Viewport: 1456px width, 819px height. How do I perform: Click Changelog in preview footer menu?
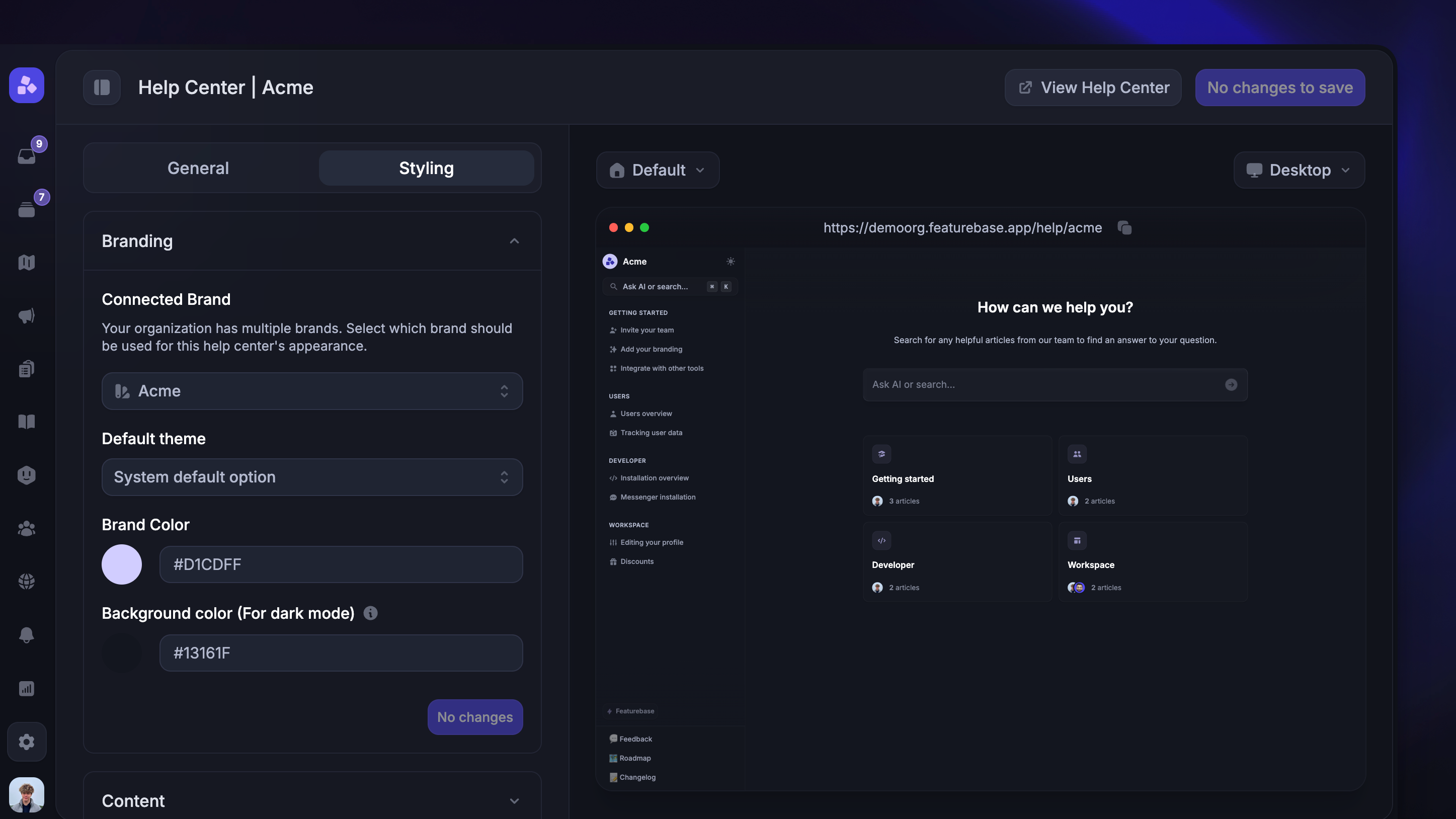pos(632,777)
